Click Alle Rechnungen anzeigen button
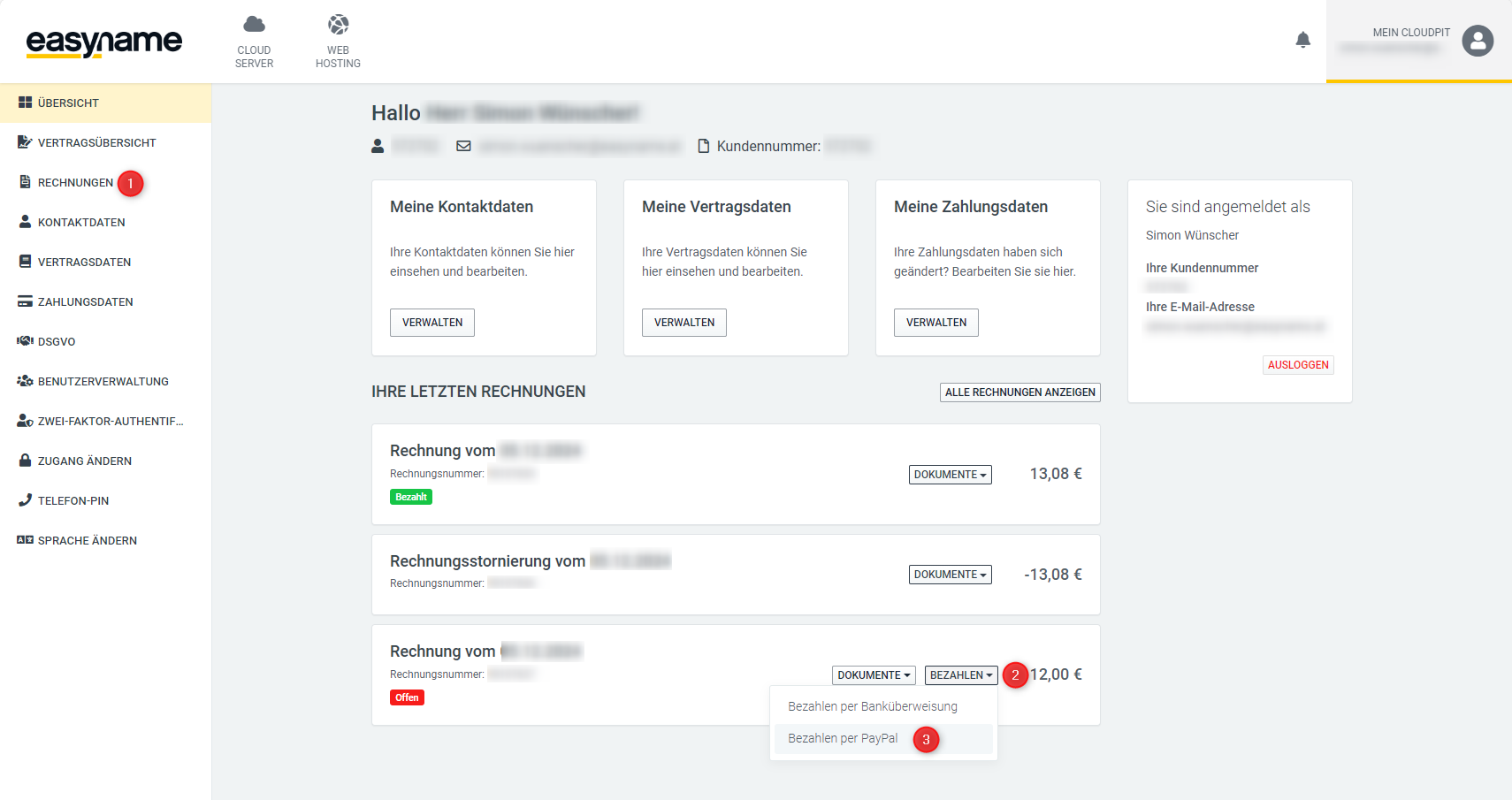 pos(1019,392)
